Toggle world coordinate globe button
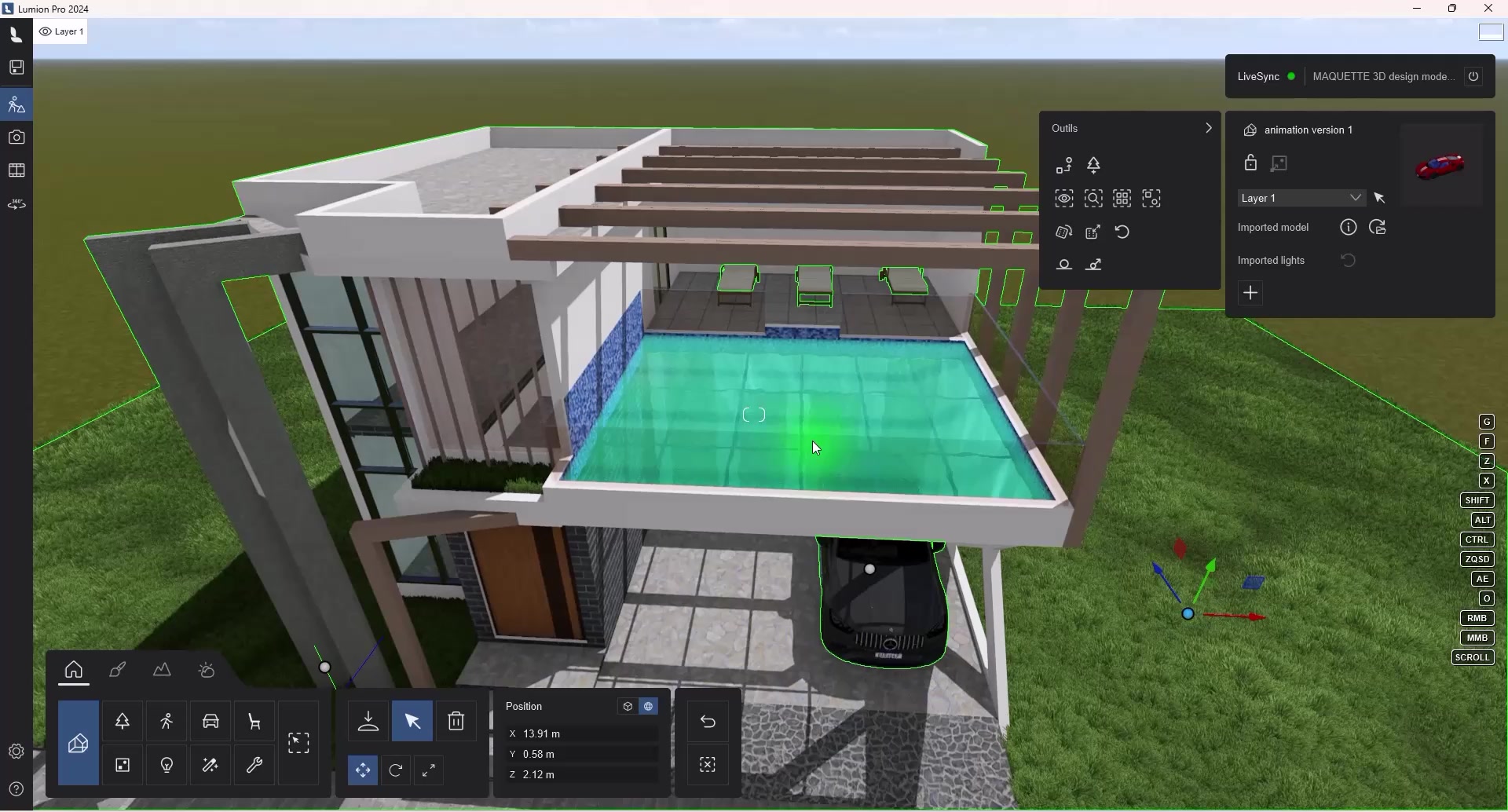The width and height of the screenshot is (1508, 812). 649,707
